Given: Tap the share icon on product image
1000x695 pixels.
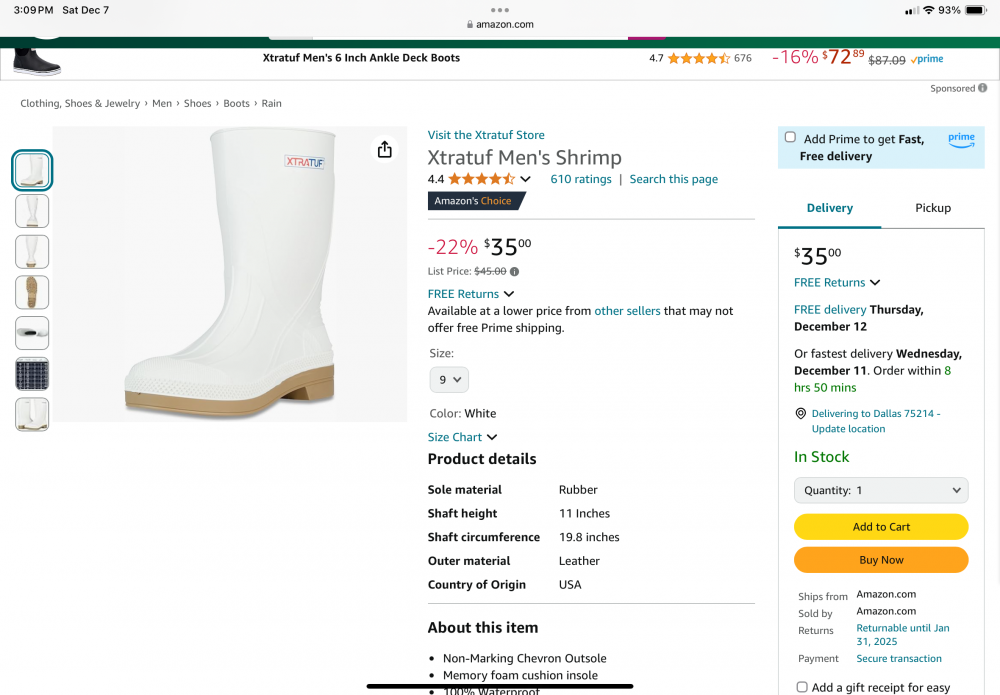Looking at the screenshot, I should (385, 150).
